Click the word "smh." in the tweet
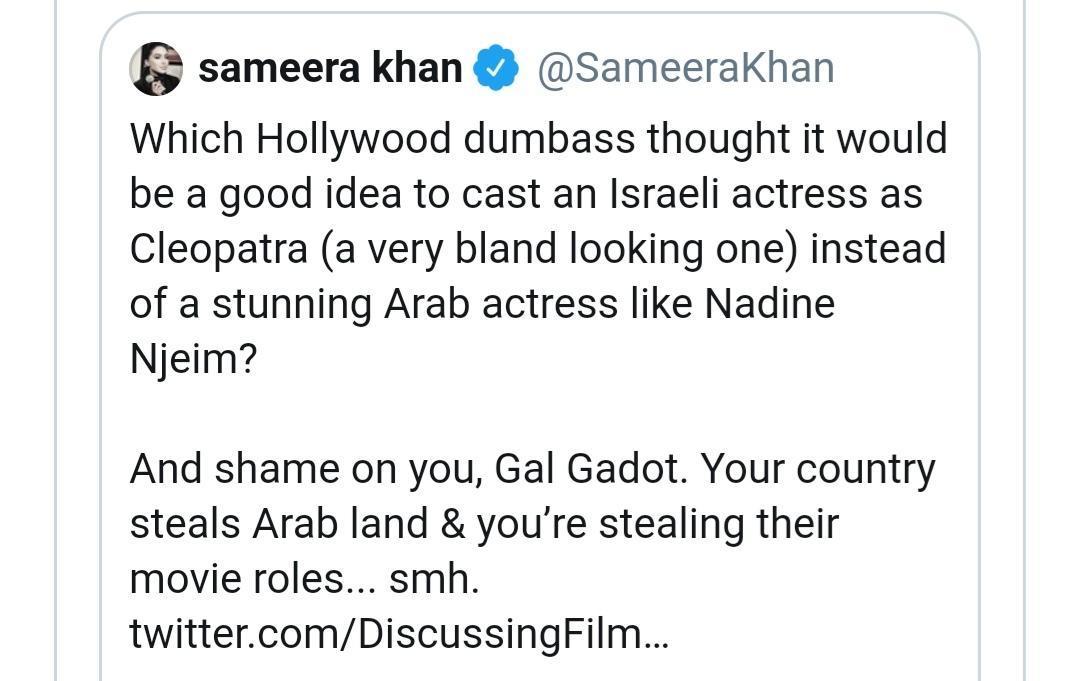Image resolution: width=1080 pixels, height=681 pixels. pos(434,579)
